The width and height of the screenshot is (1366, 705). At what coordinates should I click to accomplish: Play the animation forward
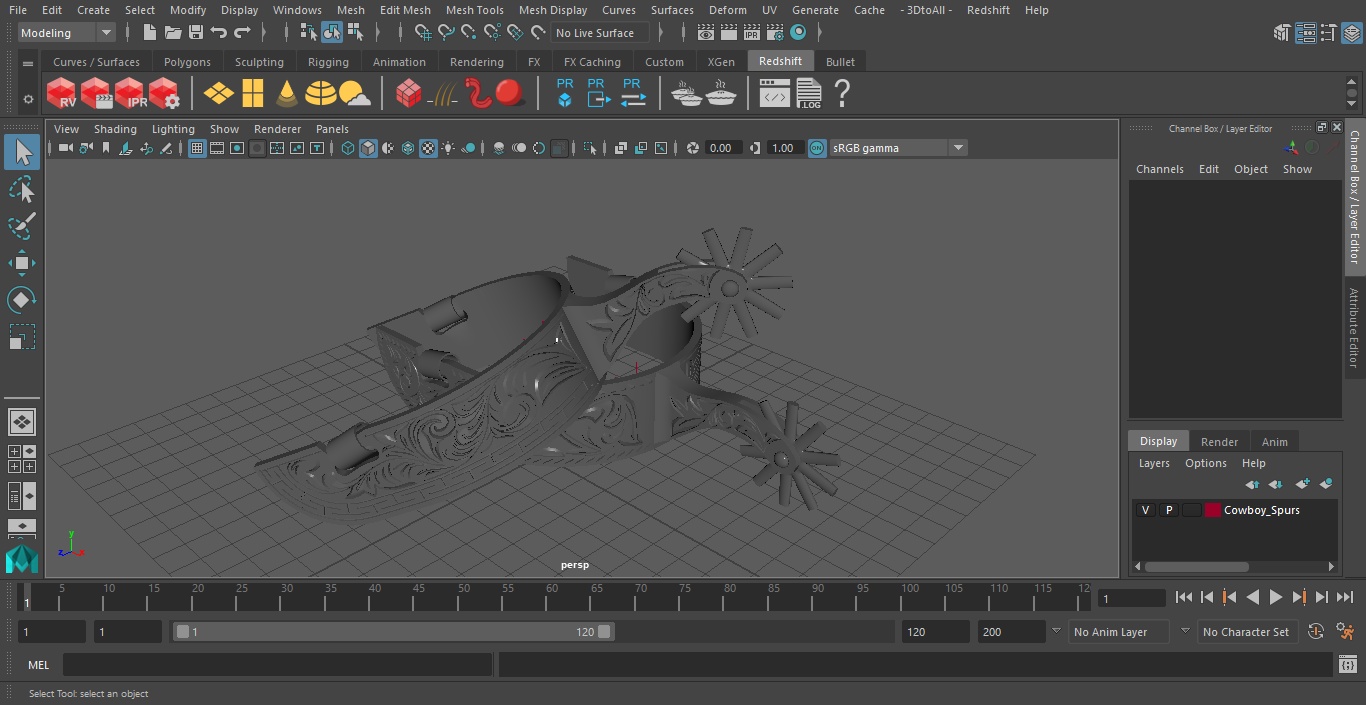pyautogui.click(x=1275, y=597)
